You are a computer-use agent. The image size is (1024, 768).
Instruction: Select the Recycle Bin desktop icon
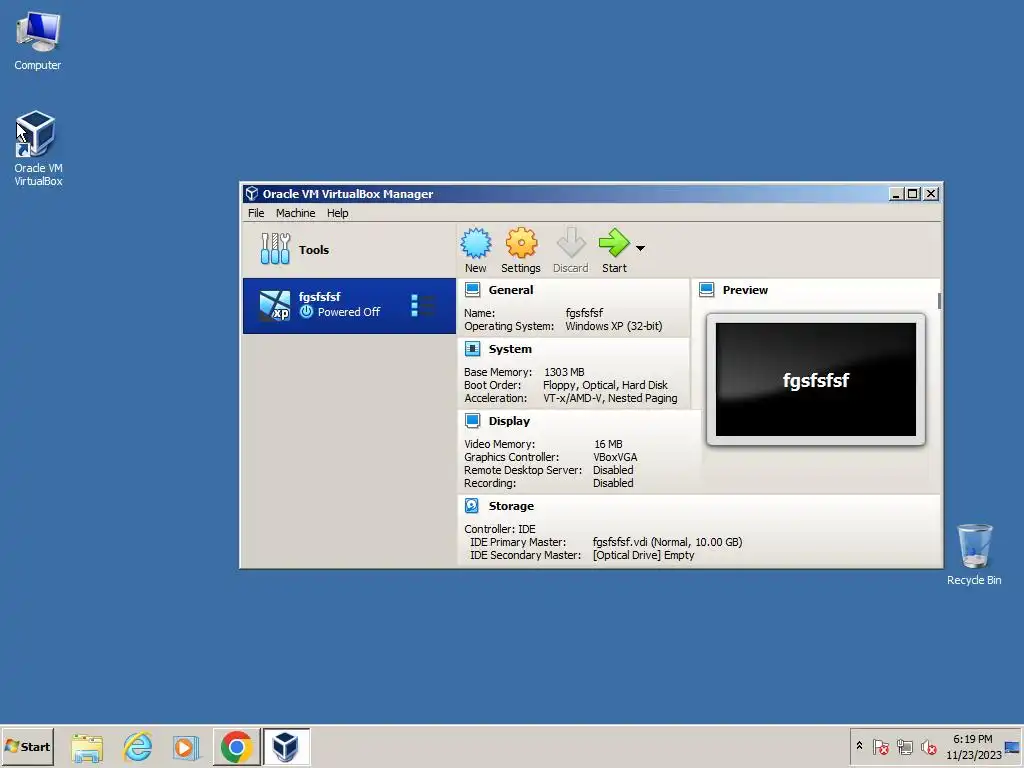click(974, 554)
